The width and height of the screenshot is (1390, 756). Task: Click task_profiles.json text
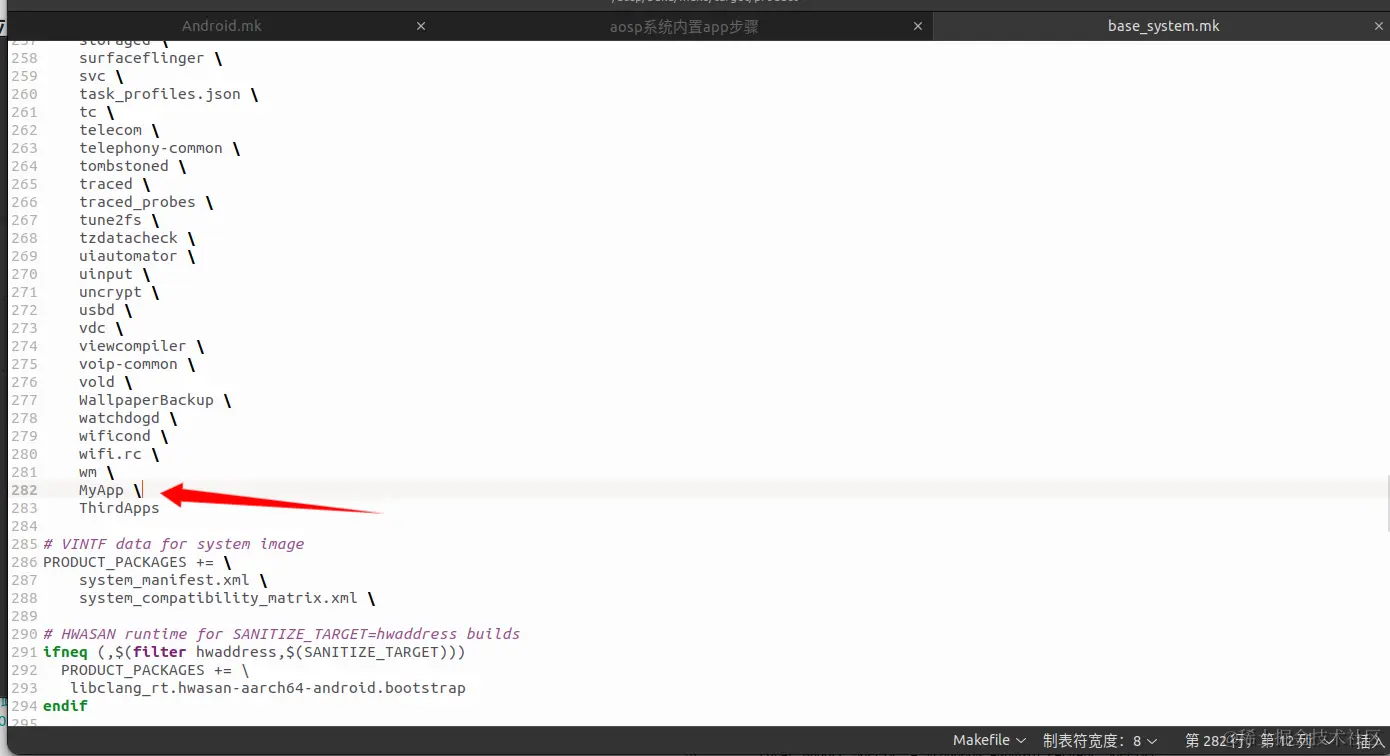(x=160, y=94)
